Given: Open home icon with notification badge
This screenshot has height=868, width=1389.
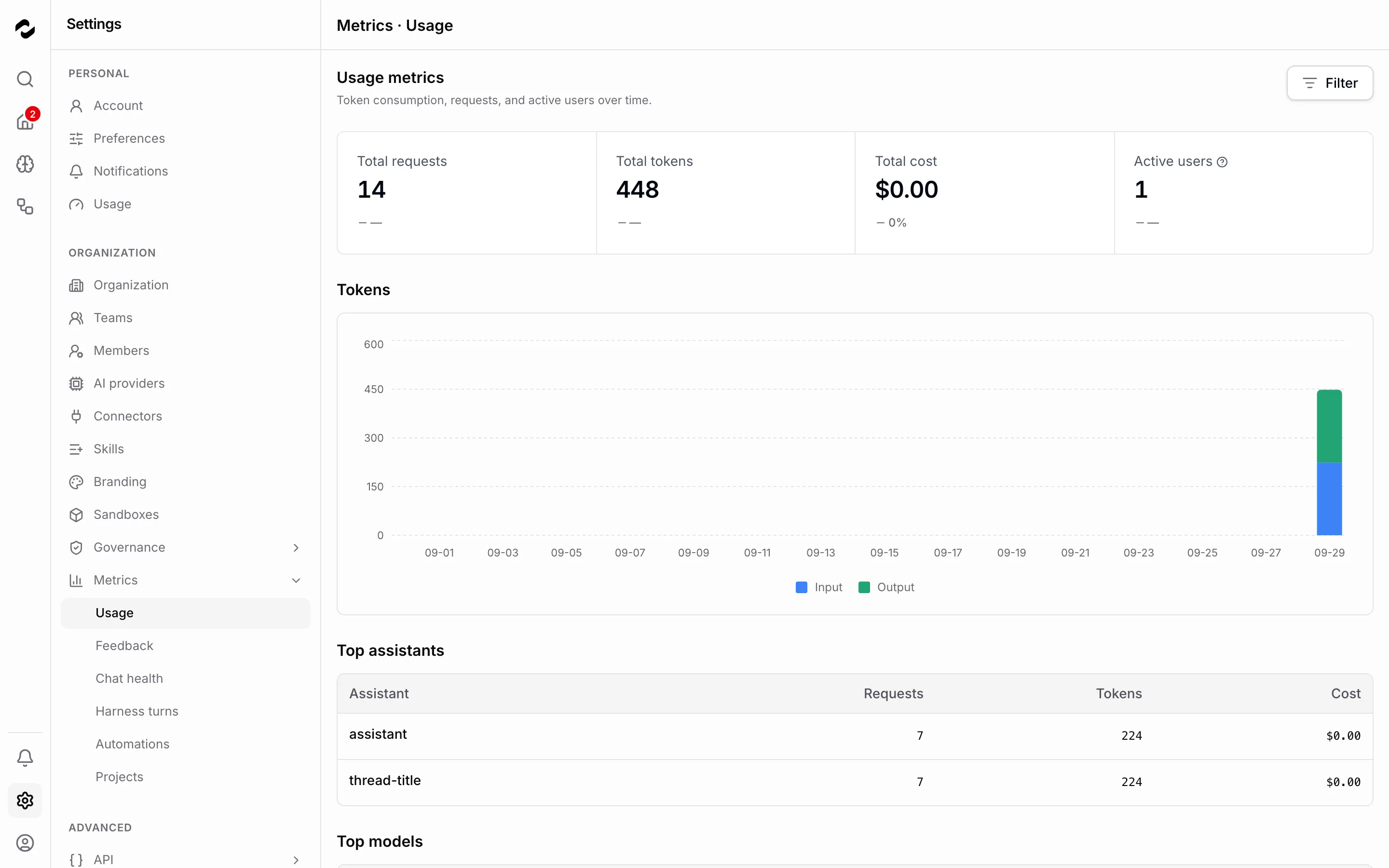Looking at the screenshot, I should point(25,122).
